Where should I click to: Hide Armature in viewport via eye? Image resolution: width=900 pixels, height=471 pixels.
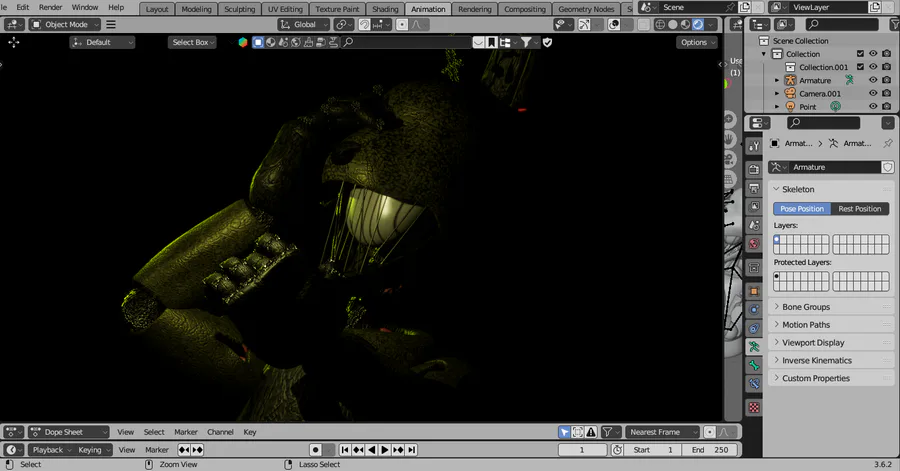[x=873, y=80]
